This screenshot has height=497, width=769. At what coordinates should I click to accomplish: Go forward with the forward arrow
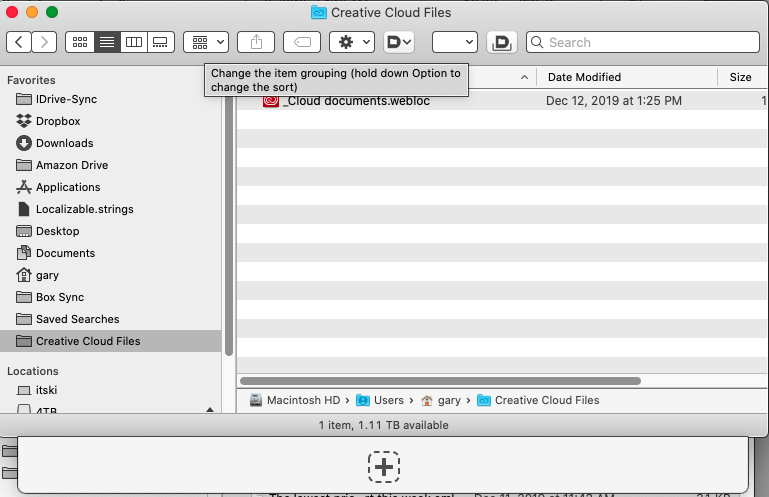pos(44,42)
